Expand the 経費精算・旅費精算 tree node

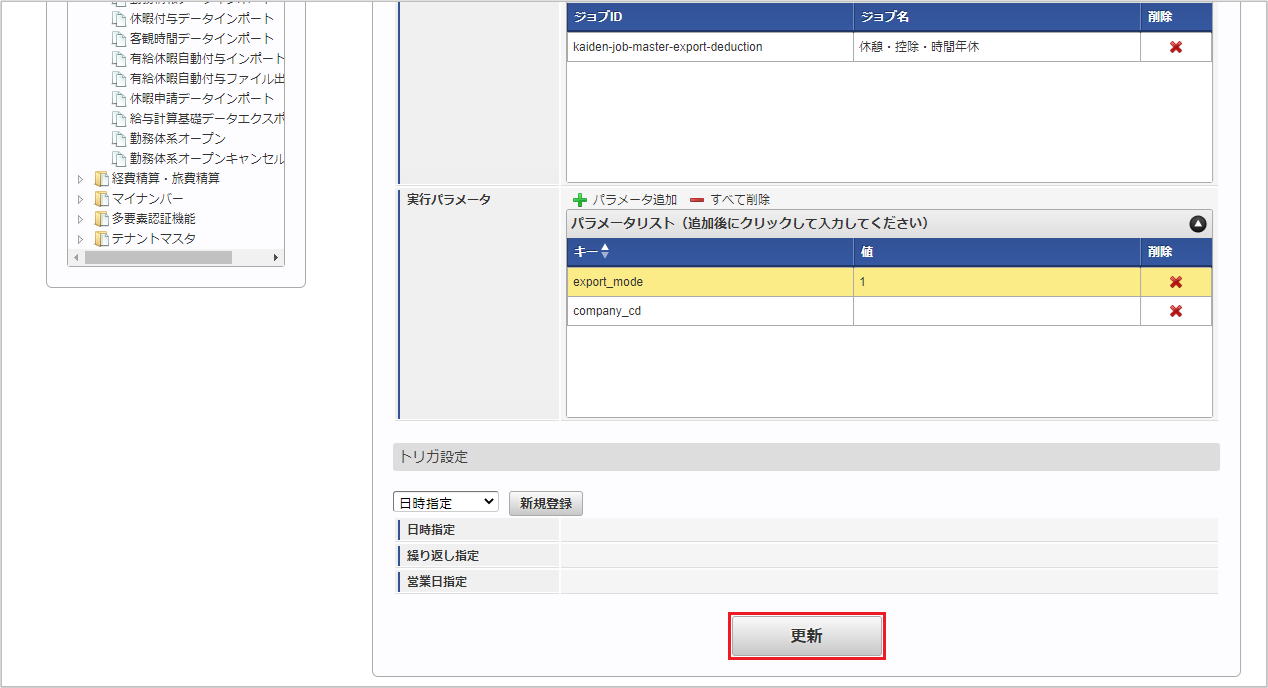tap(81, 179)
